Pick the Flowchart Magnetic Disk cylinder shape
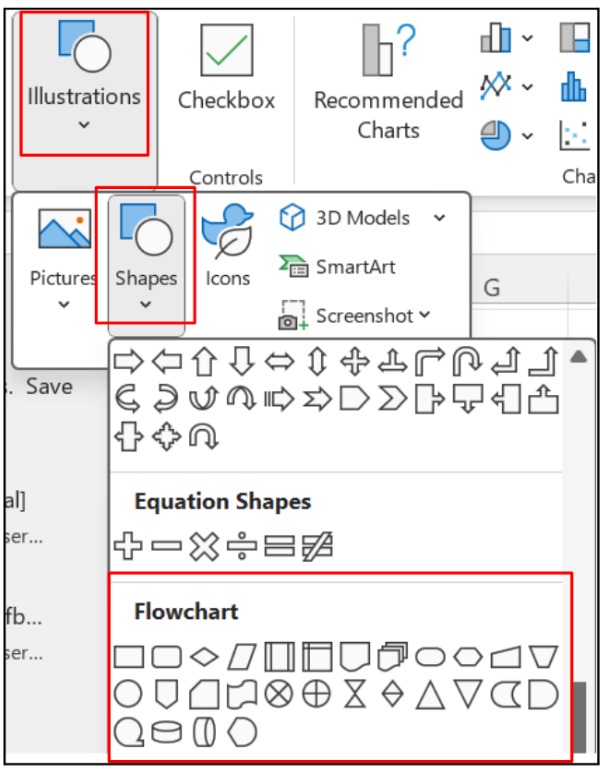 pyautogui.click(x=166, y=733)
